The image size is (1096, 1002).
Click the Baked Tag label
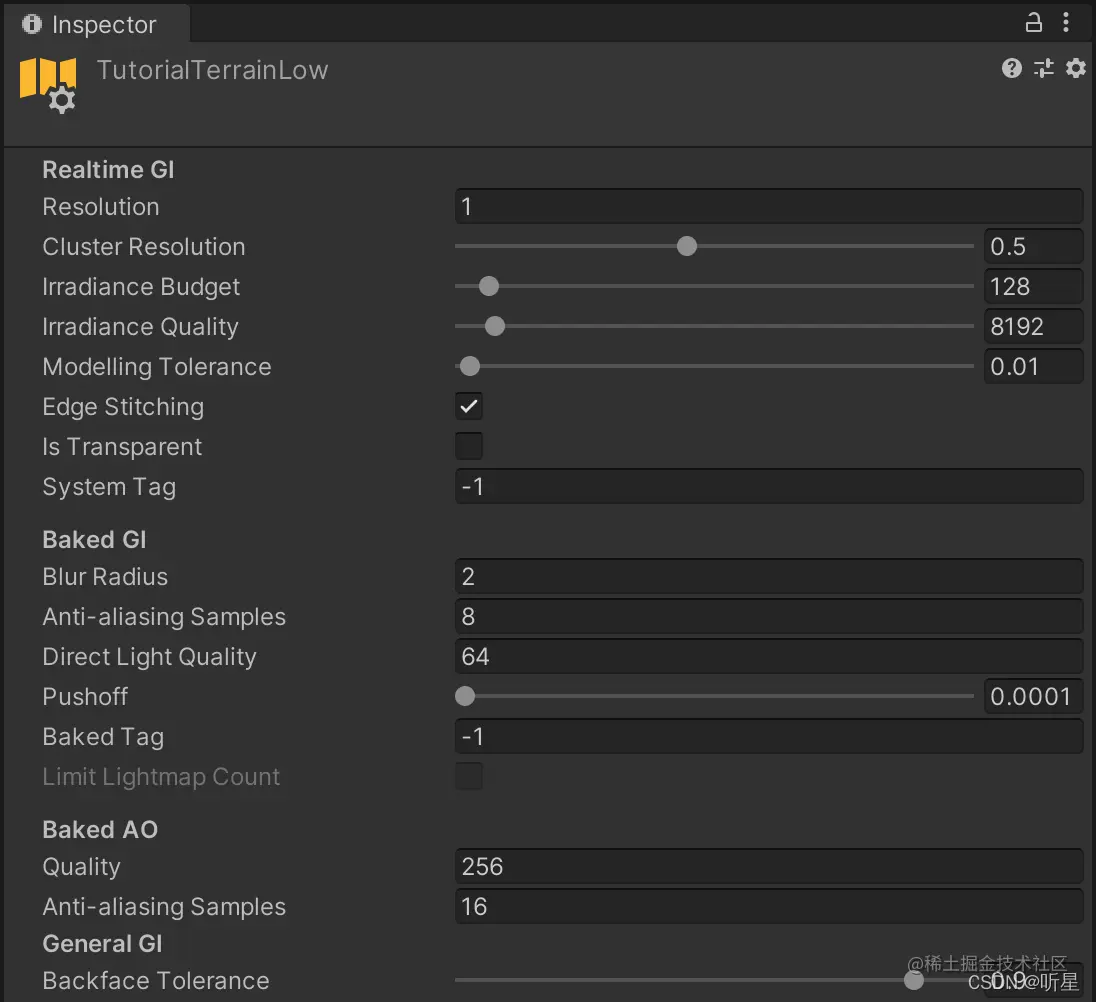click(x=103, y=737)
